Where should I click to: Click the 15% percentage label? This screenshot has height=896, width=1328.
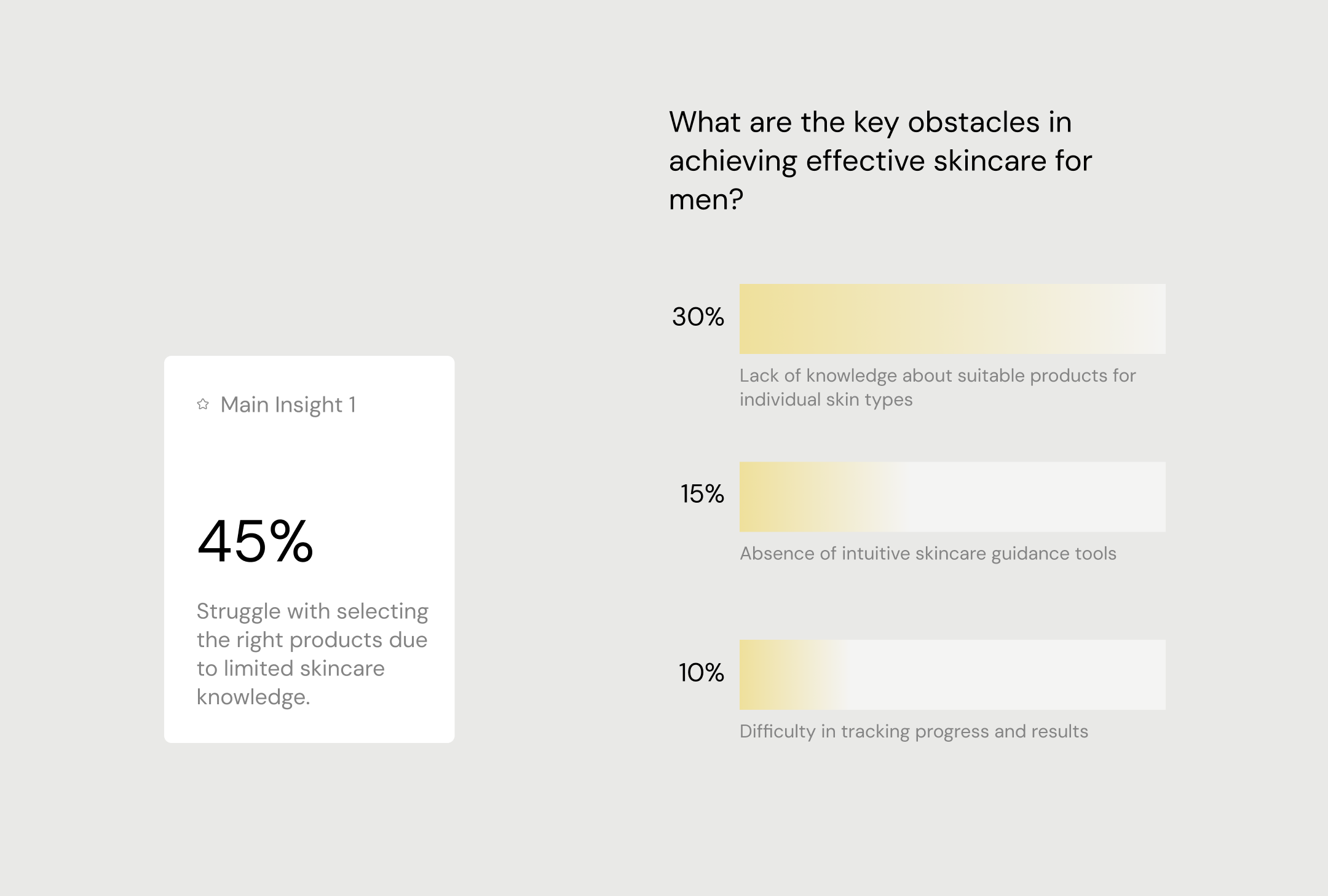pyautogui.click(x=702, y=494)
